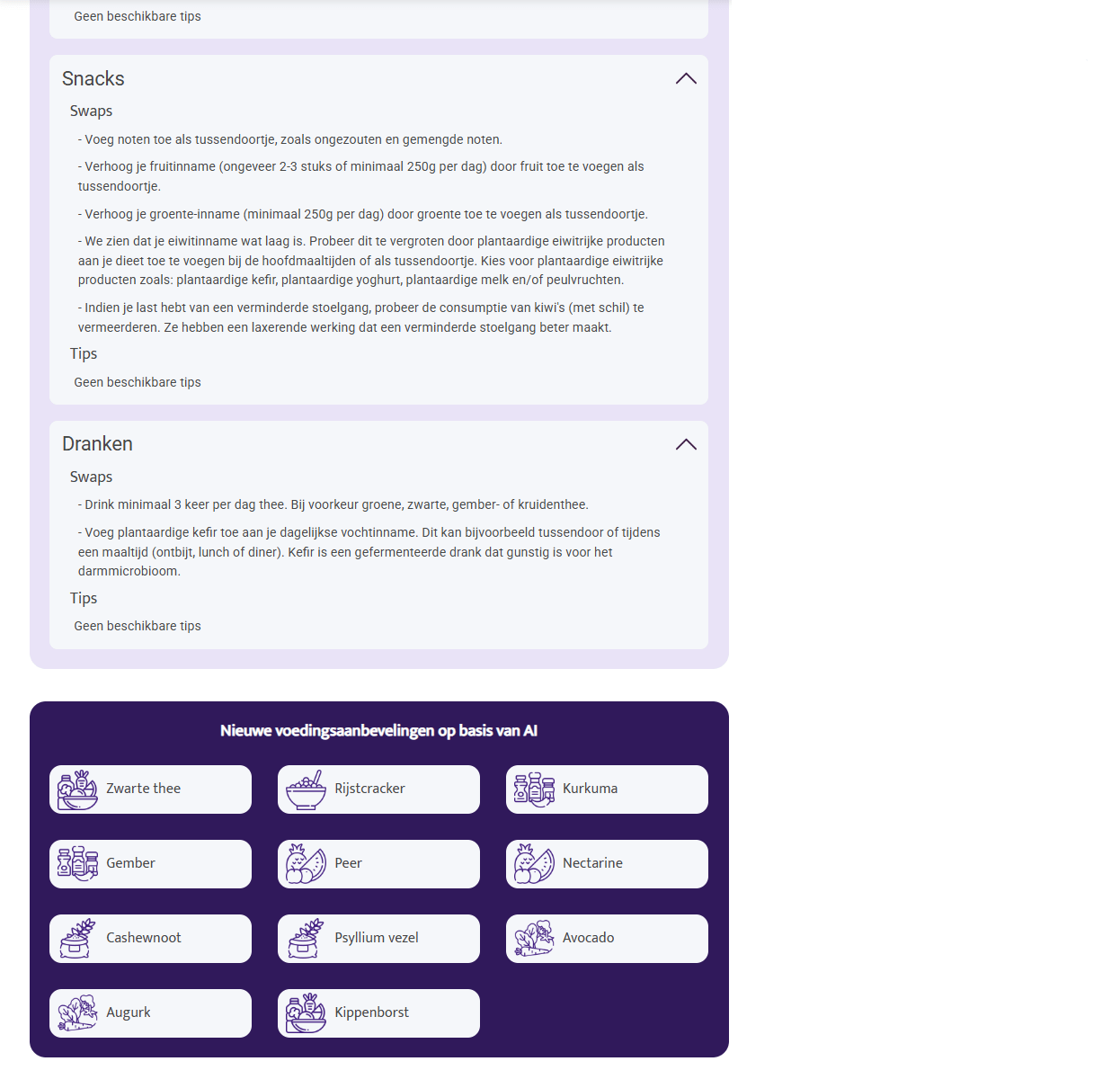Image resolution: width=1120 pixels, height=1088 pixels.
Task: Choose the Peer recommendation
Action: click(x=378, y=863)
